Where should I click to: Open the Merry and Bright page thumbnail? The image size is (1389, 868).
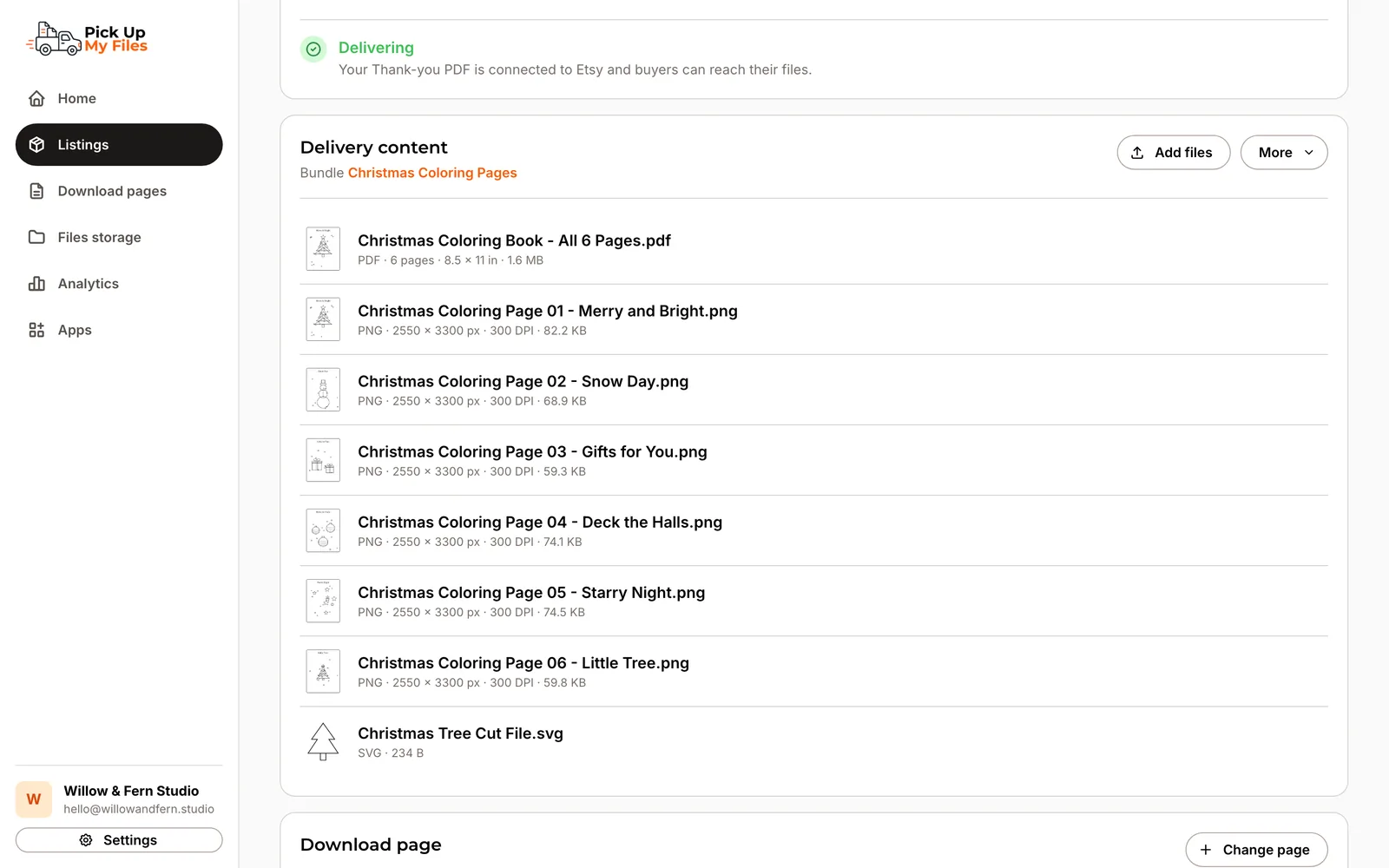click(x=323, y=319)
